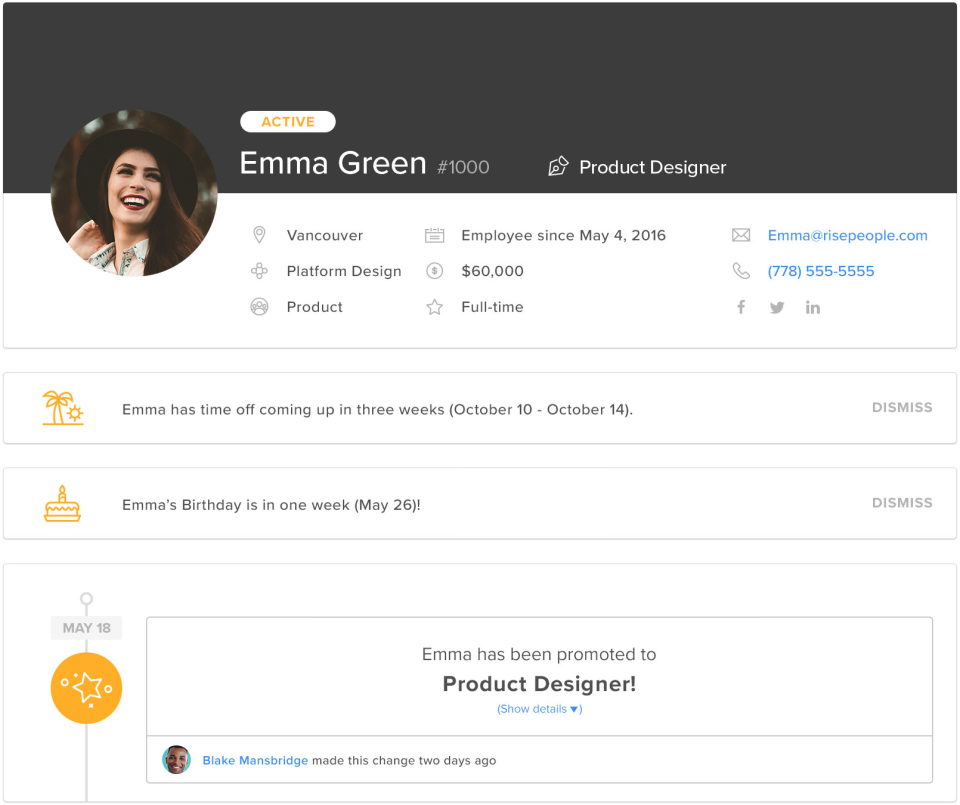Dismiss the birthday reminder
960x805 pixels.
pyautogui.click(x=902, y=503)
